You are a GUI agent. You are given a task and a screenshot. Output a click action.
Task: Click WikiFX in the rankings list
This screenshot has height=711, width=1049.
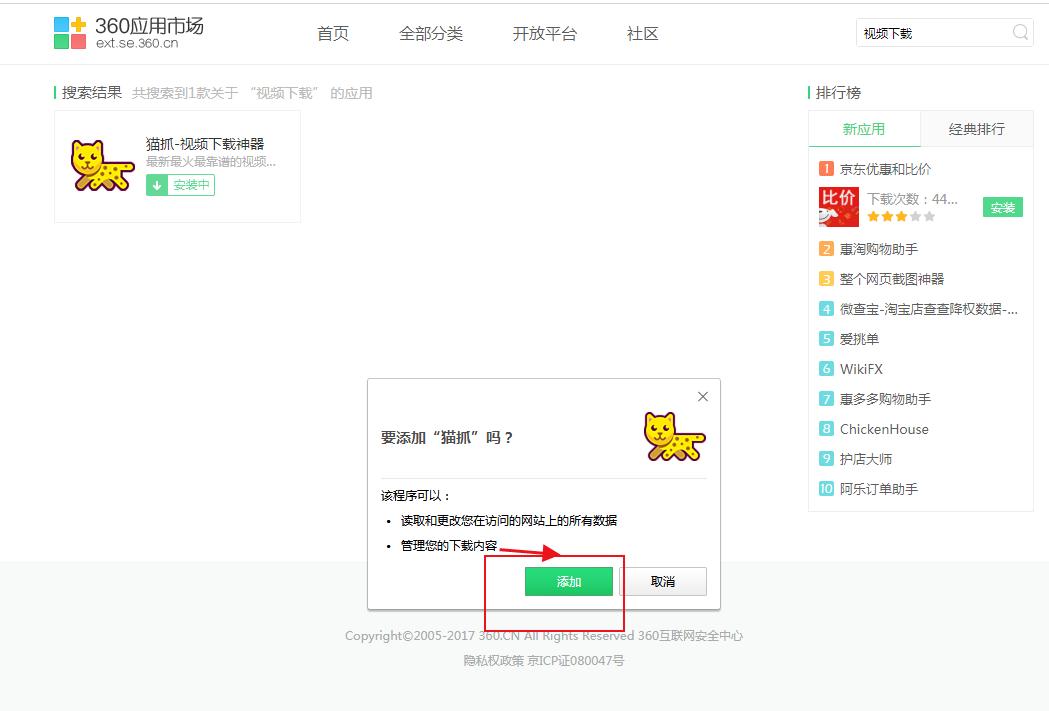[x=861, y=368]
